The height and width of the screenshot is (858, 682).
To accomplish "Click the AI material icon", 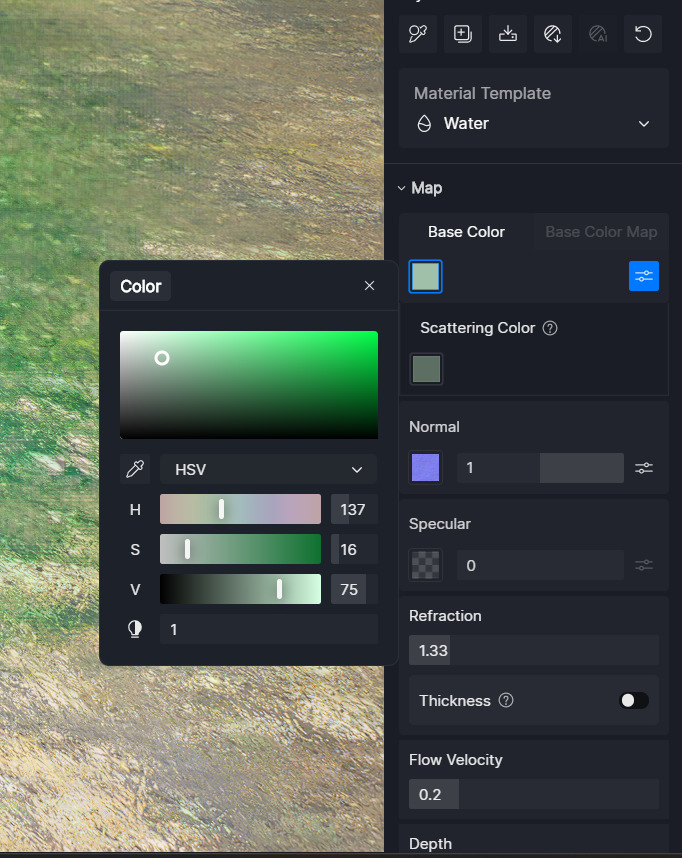I will click(598, 34).
